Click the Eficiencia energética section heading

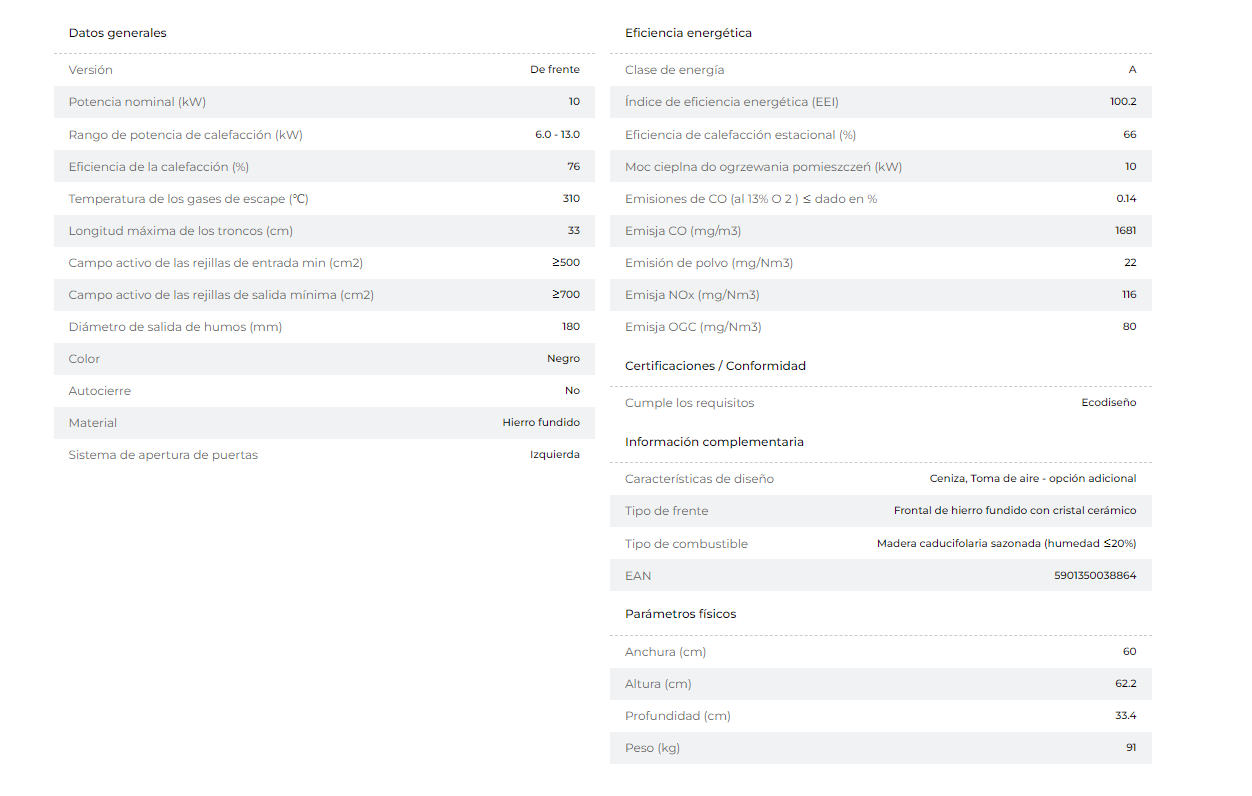[x=688, y=33]
